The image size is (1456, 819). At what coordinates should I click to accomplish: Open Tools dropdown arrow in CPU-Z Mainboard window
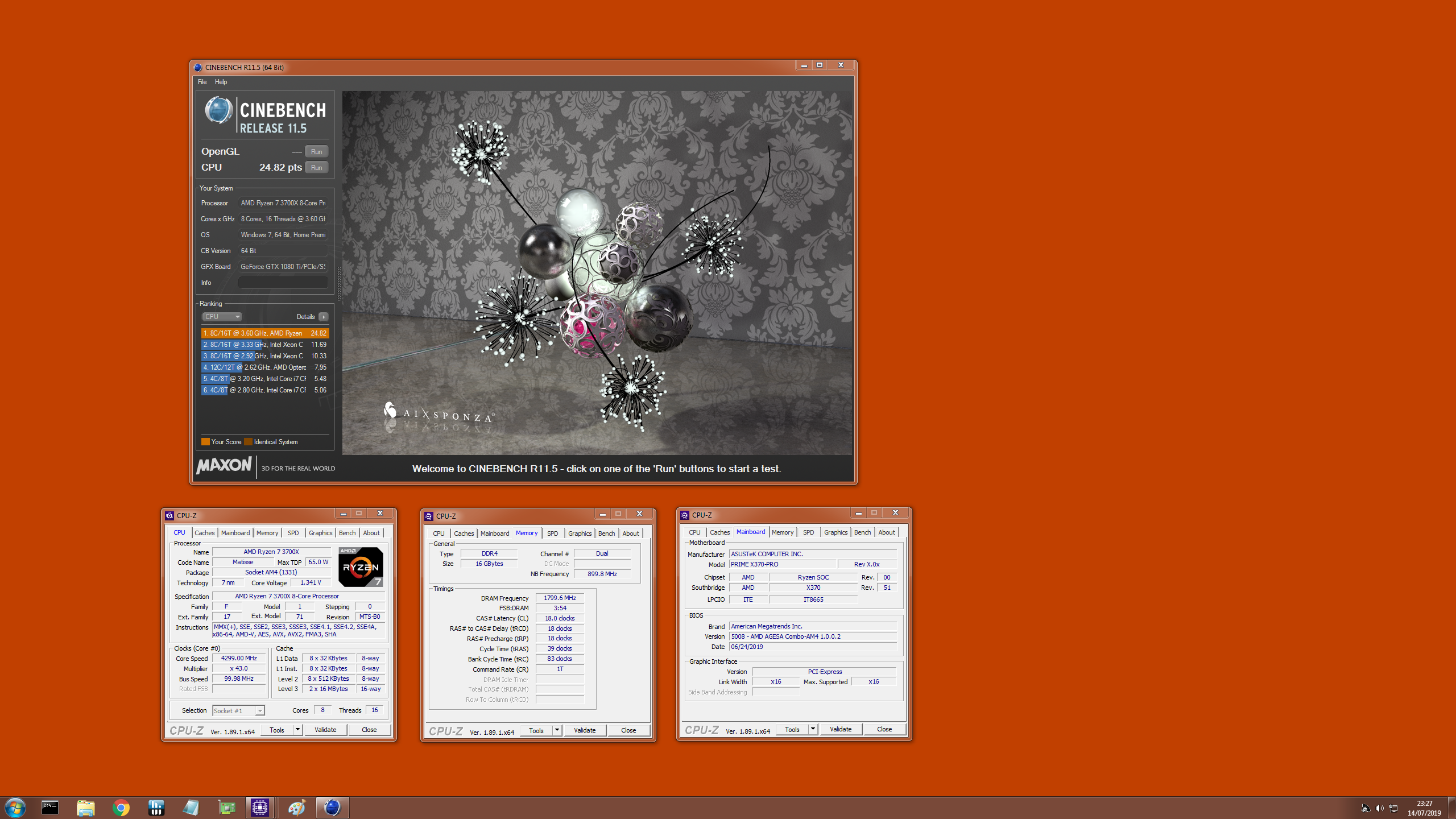click(813, 729)
